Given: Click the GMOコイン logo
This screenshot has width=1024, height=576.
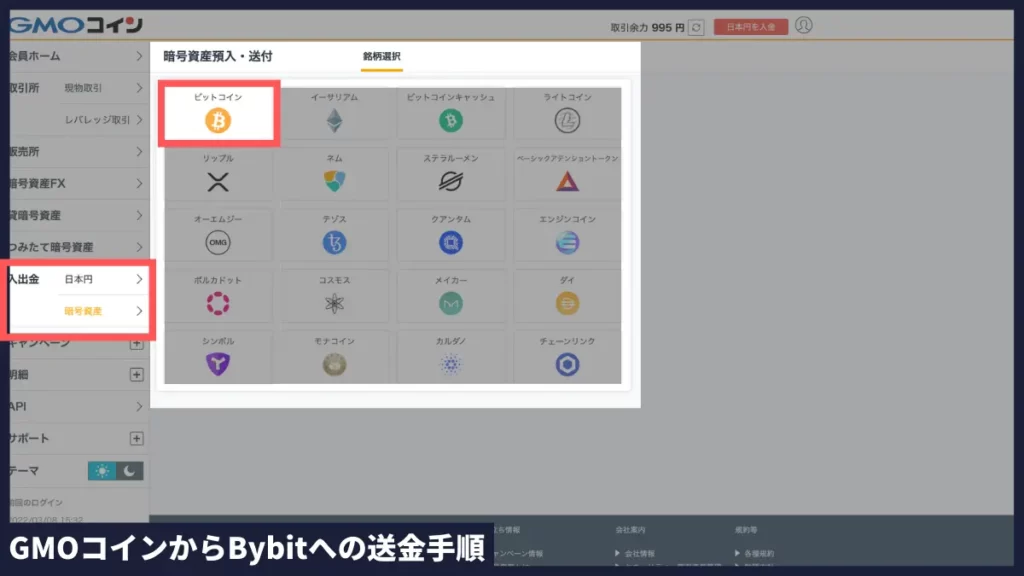Looking at the screenshot, I should click(76, 25).
